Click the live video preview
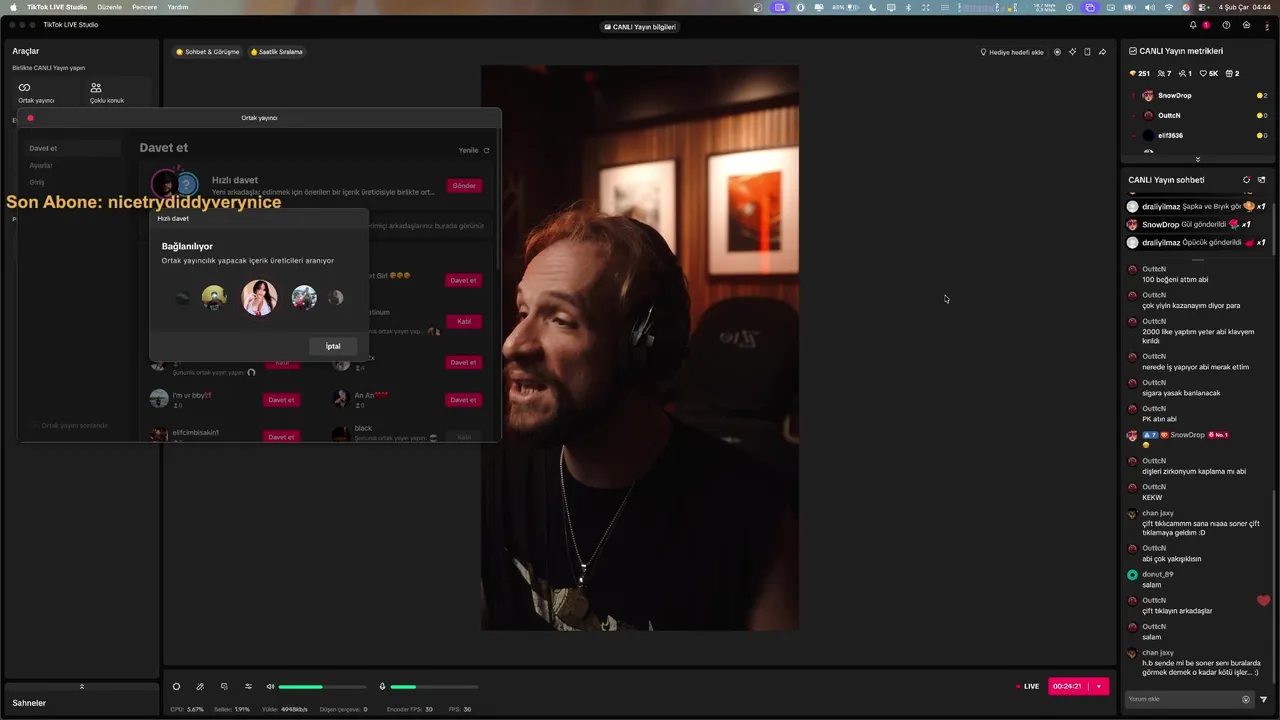Image resolution: width=1280 pixels, height=720 pixels. pos(640,348)
